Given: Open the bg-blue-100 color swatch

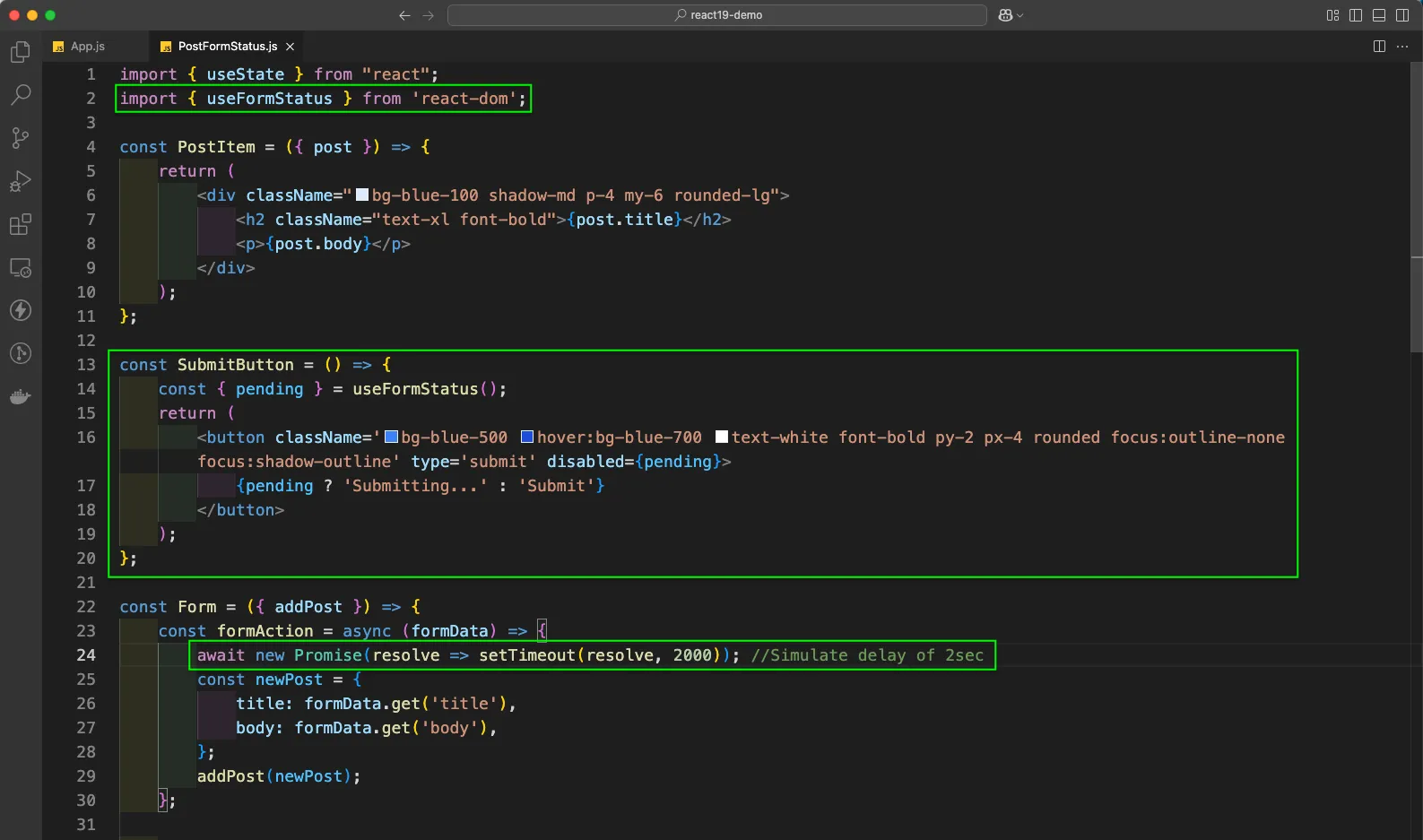Looking at the screenshot, I should click(x=362, y=195).
